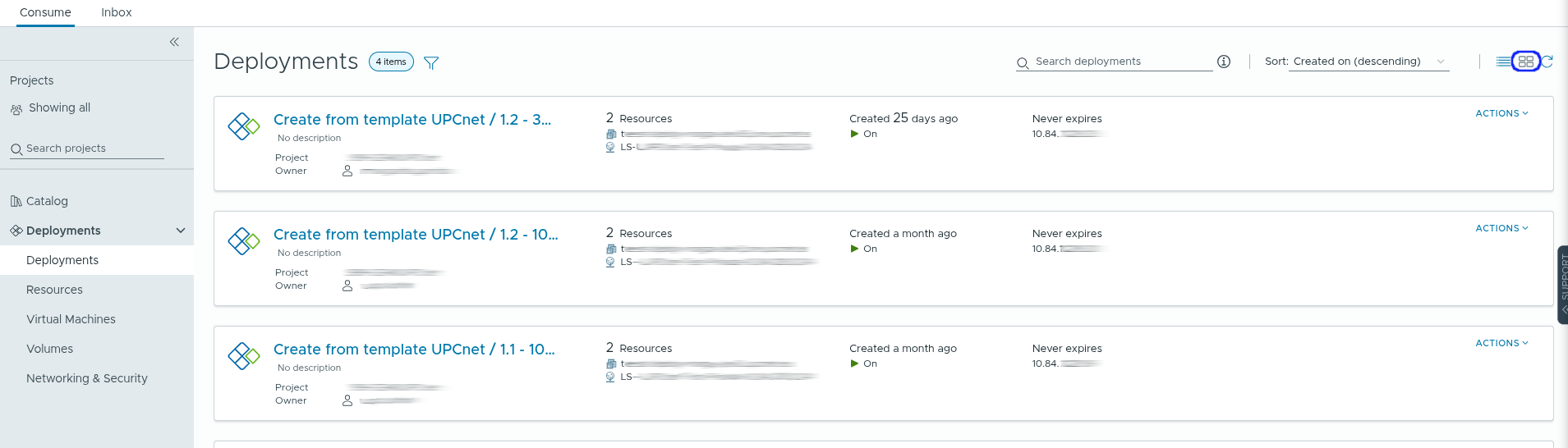Click the deployments filter funnel icon
This screenshot has width=1568, height=448.
coord(431,62)
